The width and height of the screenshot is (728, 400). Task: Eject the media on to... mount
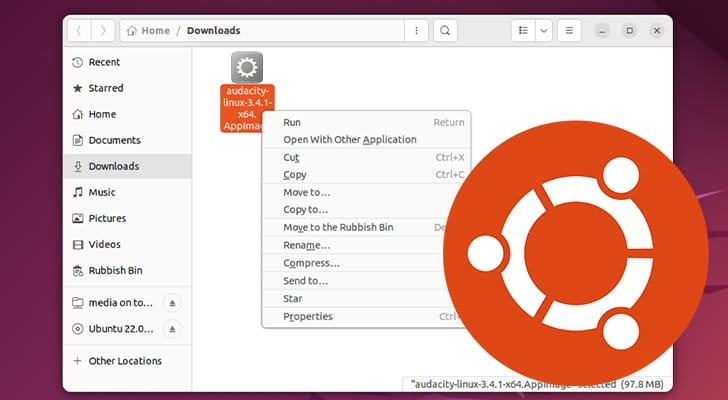click(172, 303)
